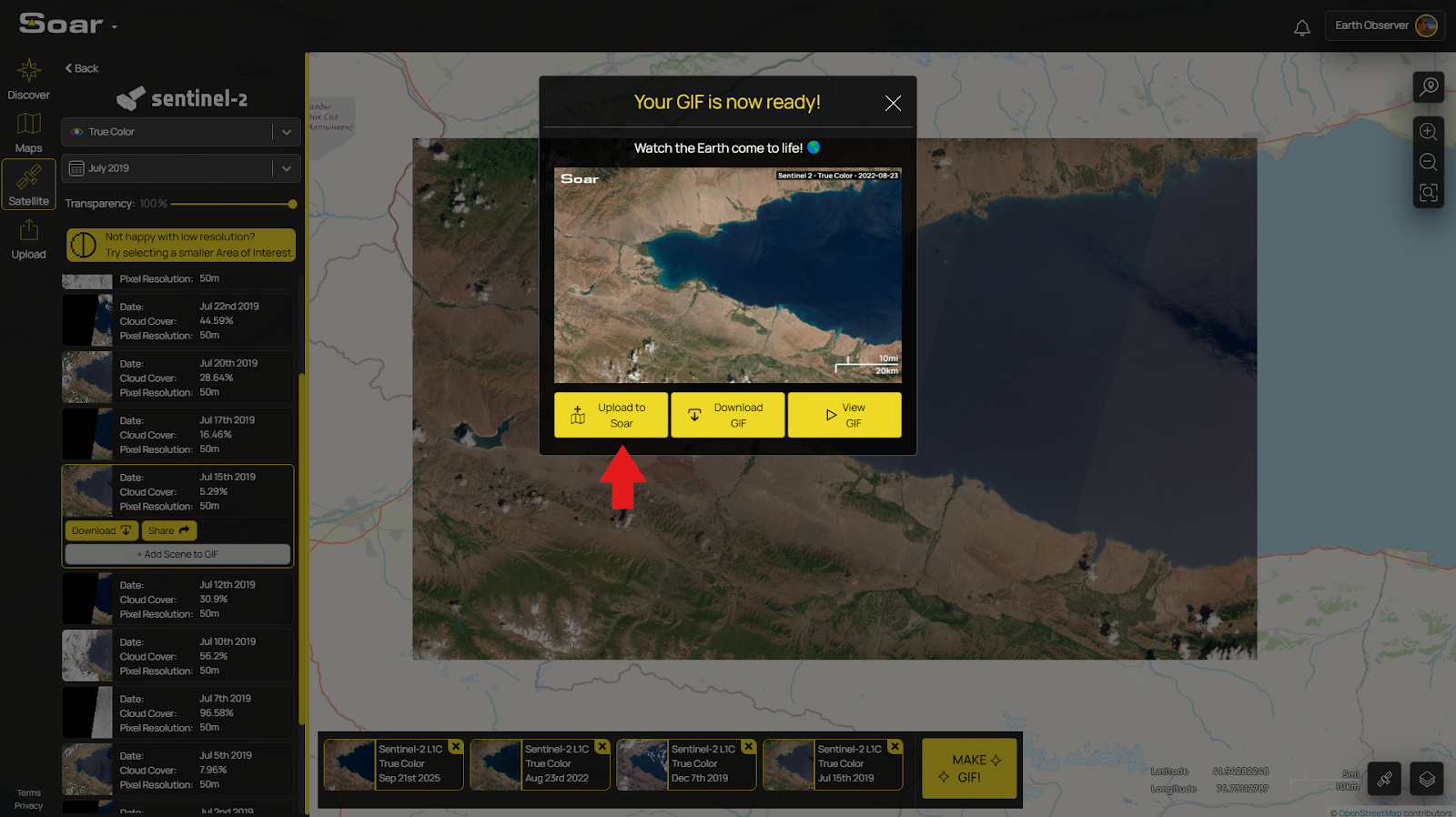Screen dimensions: 1456x817
Task: Remove Sep 21st 2025 scene from GIF
Action: point(456,746)
